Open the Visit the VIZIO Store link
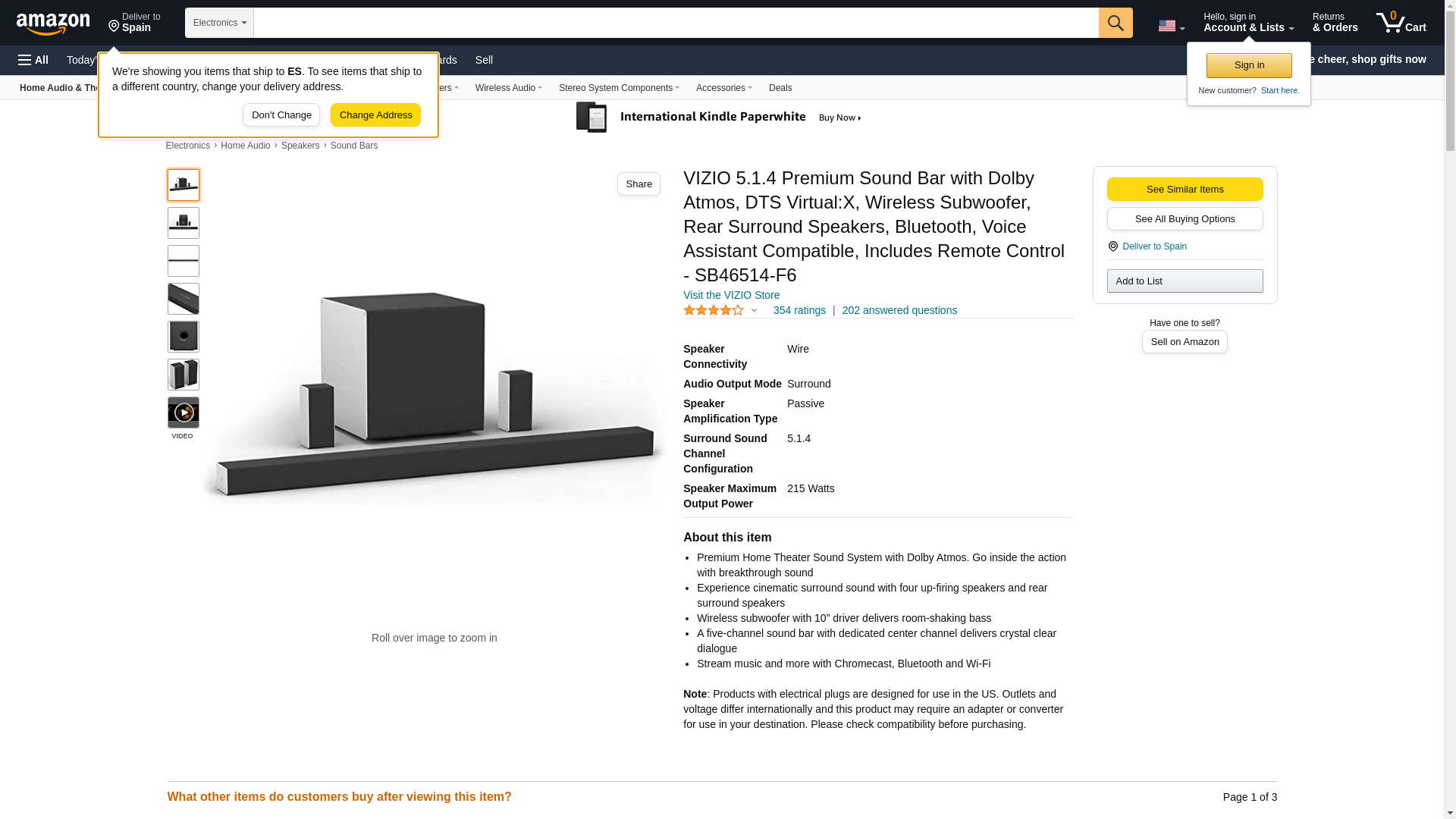 click(x=731, y=295)
